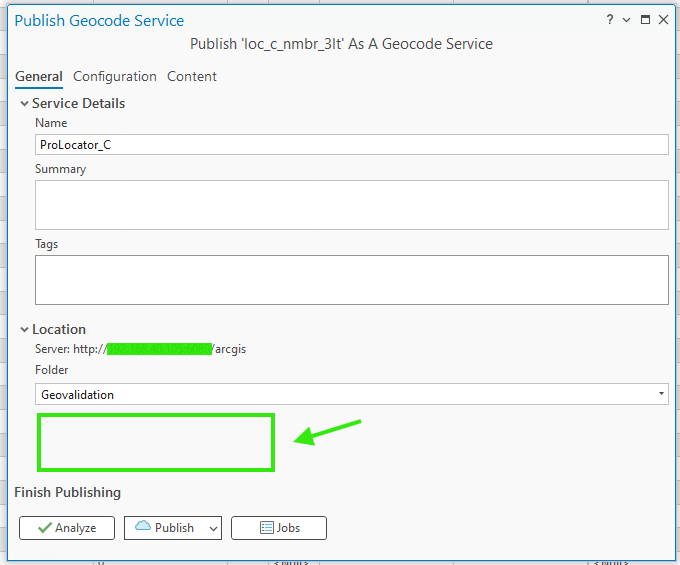Maximize the Publish Geocode Service pane
The width and height of the screenshot is (680, 565).
tap(646, 20)
